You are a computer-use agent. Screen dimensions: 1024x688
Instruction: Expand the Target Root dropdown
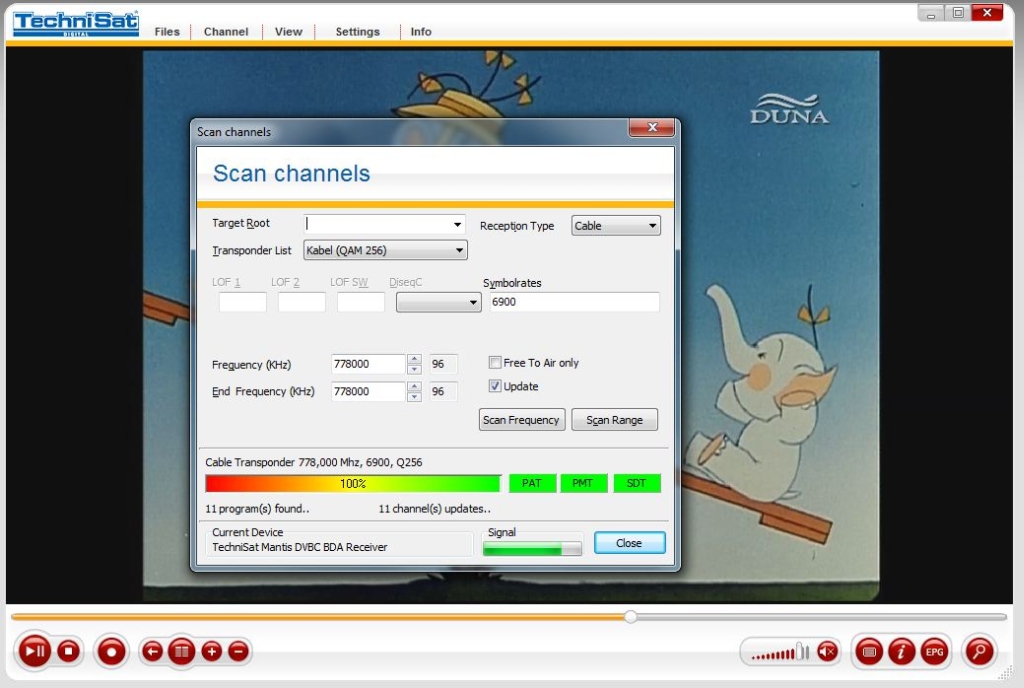457,225
